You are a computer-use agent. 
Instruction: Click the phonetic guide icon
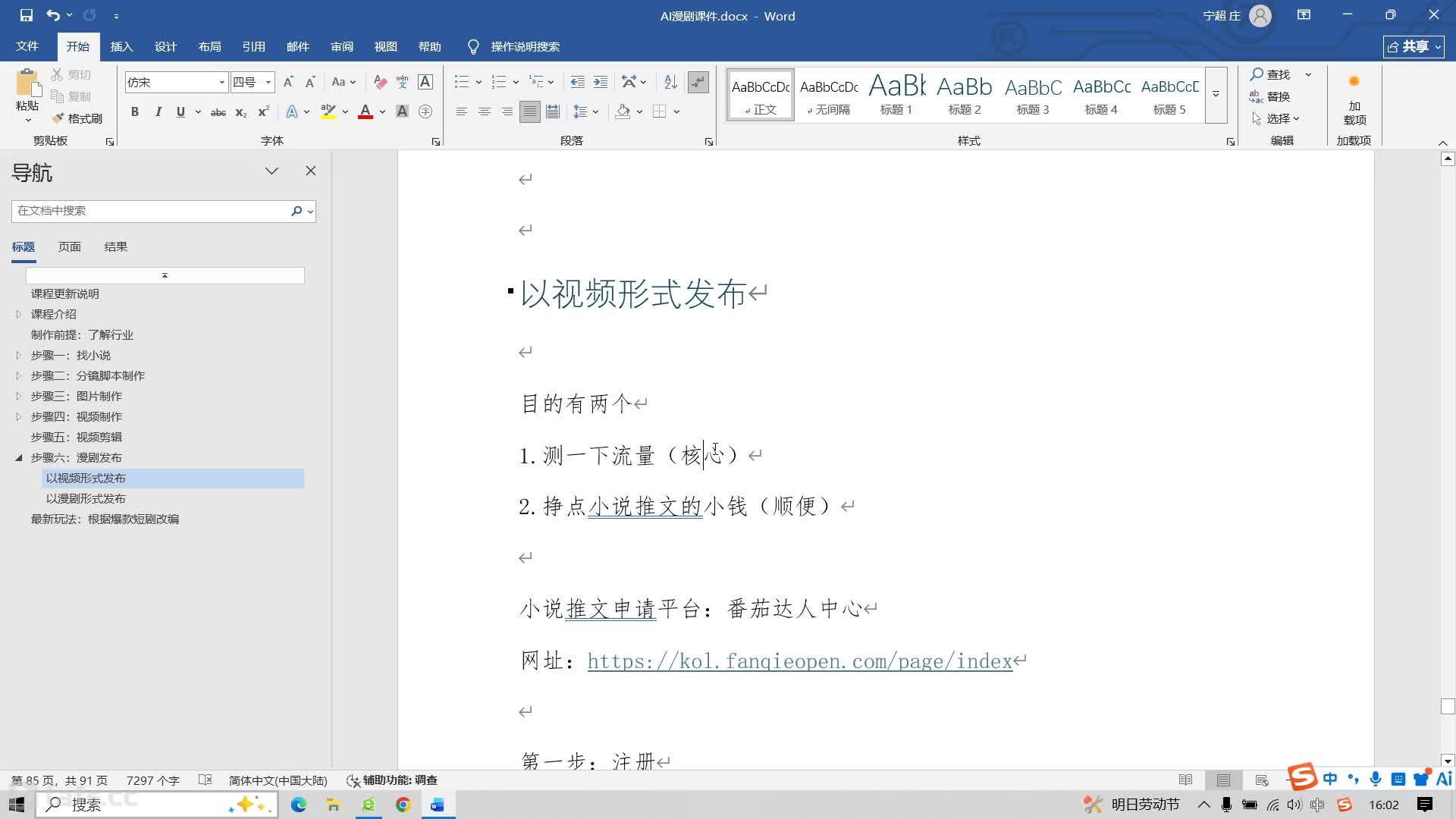point(402,82)
